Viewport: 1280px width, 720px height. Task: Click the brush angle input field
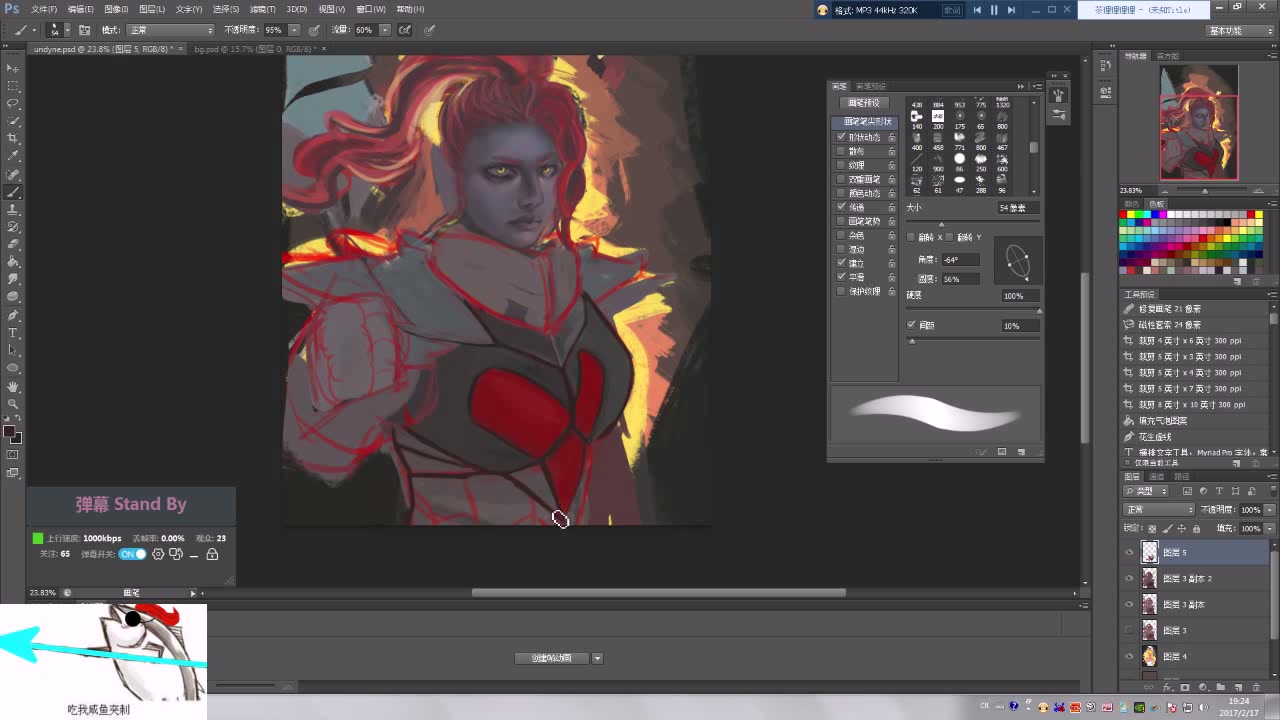click(x=959, y=260)
